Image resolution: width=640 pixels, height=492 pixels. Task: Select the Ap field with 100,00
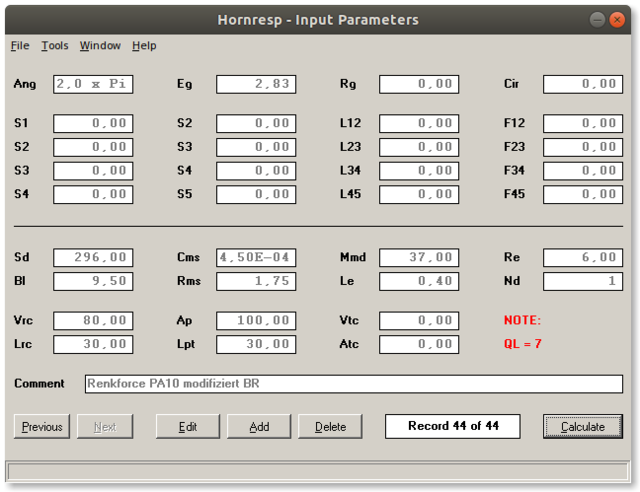256,321
